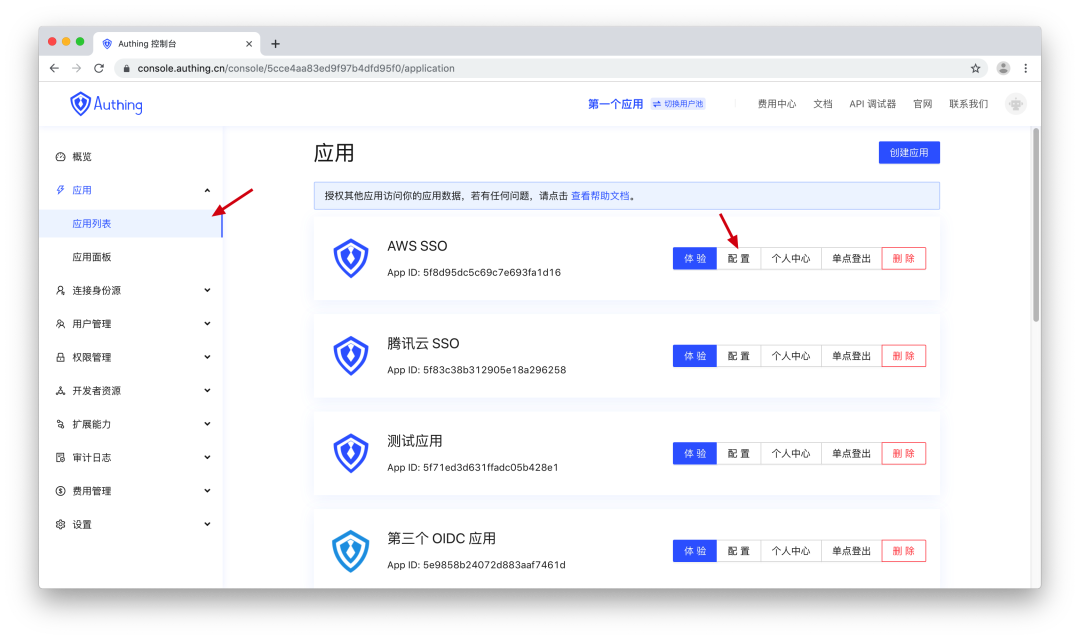Expand 权限管理 chevron

click(x=207, y=358)
